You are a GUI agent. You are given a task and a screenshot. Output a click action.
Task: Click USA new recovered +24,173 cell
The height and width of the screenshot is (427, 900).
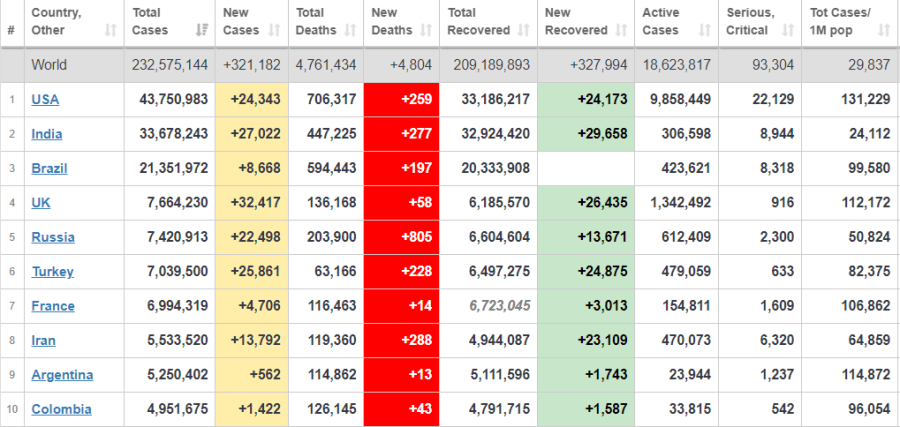(586, 99)
